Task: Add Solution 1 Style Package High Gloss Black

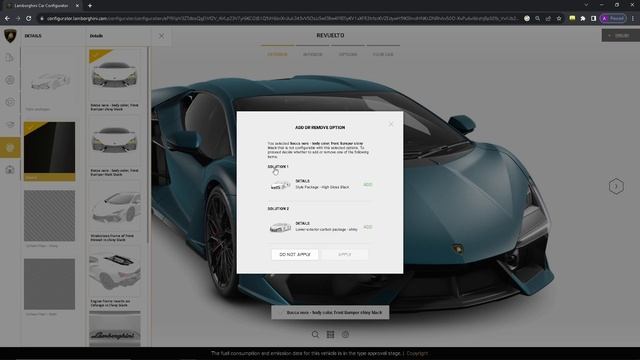Action: coord(368,184)
